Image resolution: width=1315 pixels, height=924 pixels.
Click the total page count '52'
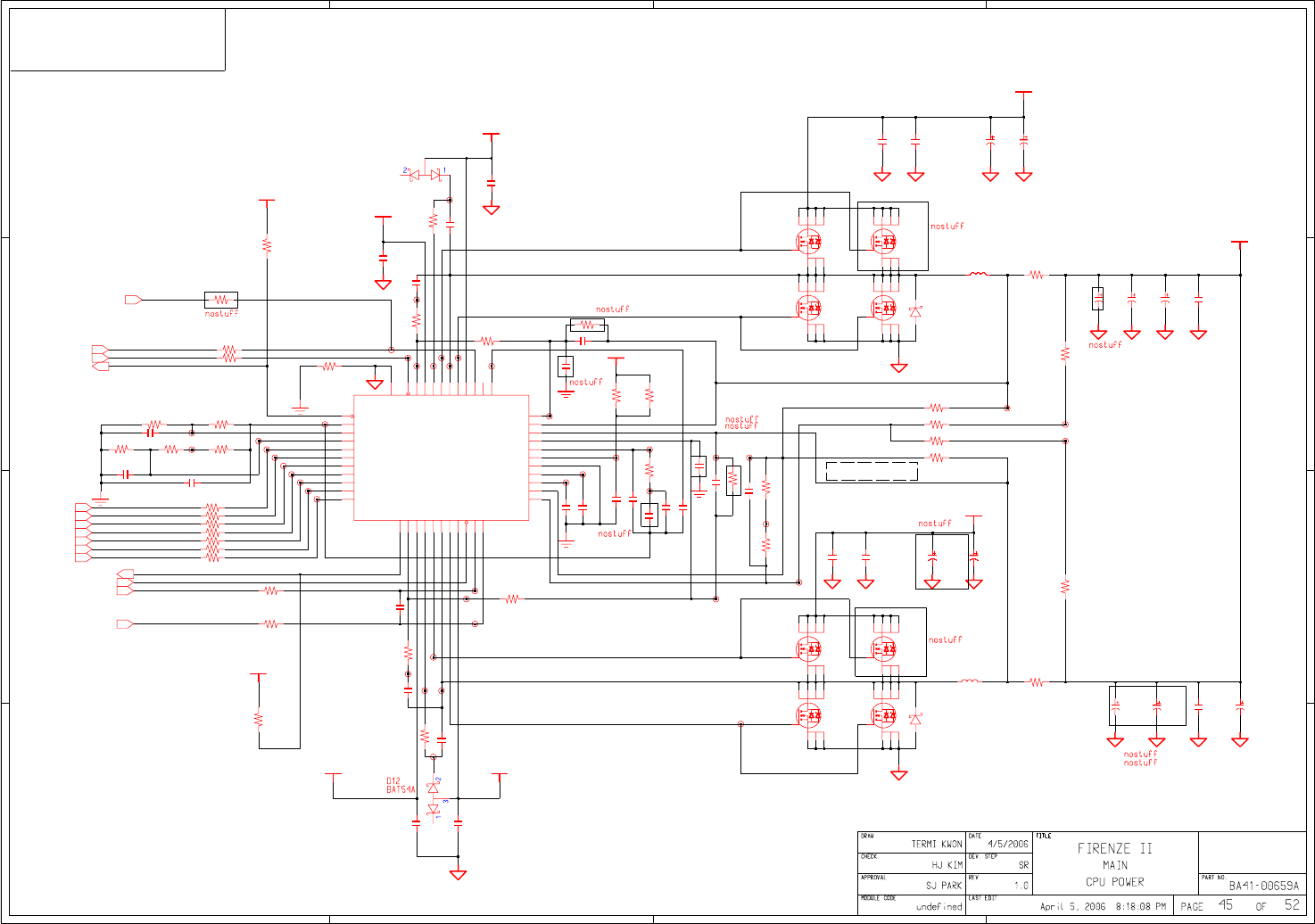pos(1292,905)
